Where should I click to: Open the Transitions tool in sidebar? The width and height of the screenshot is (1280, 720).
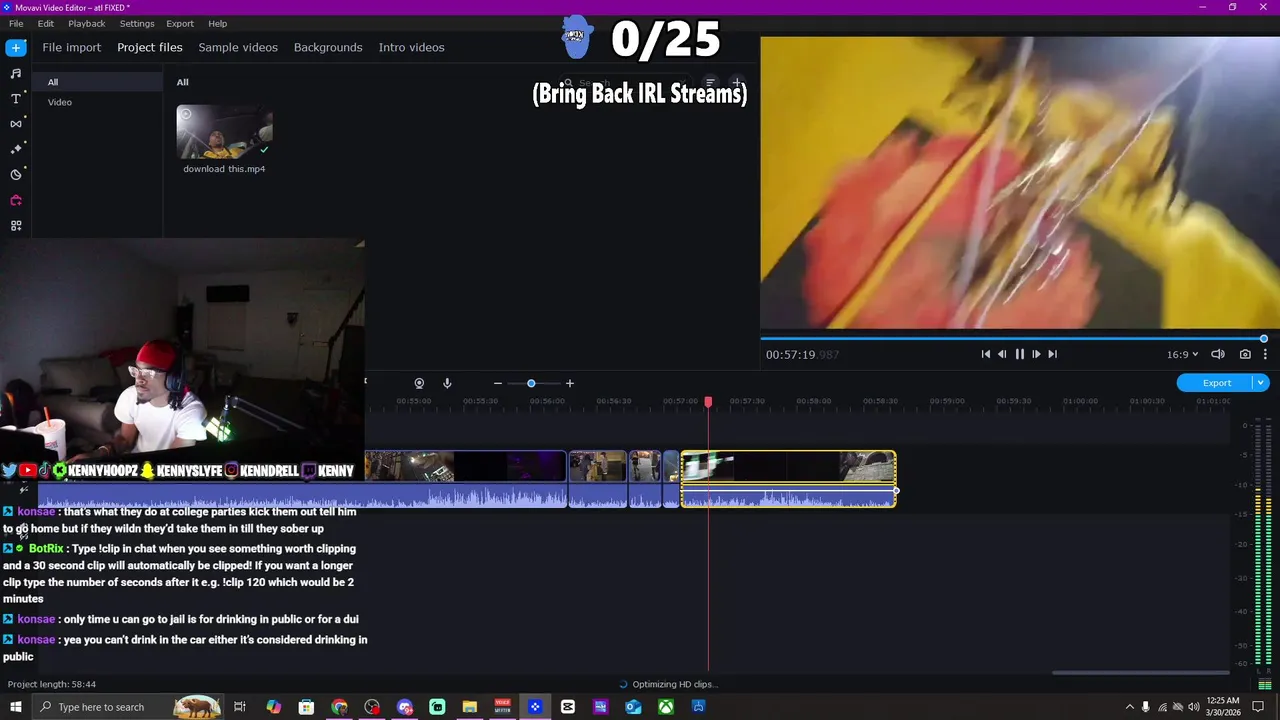click(x=16, y=124)
